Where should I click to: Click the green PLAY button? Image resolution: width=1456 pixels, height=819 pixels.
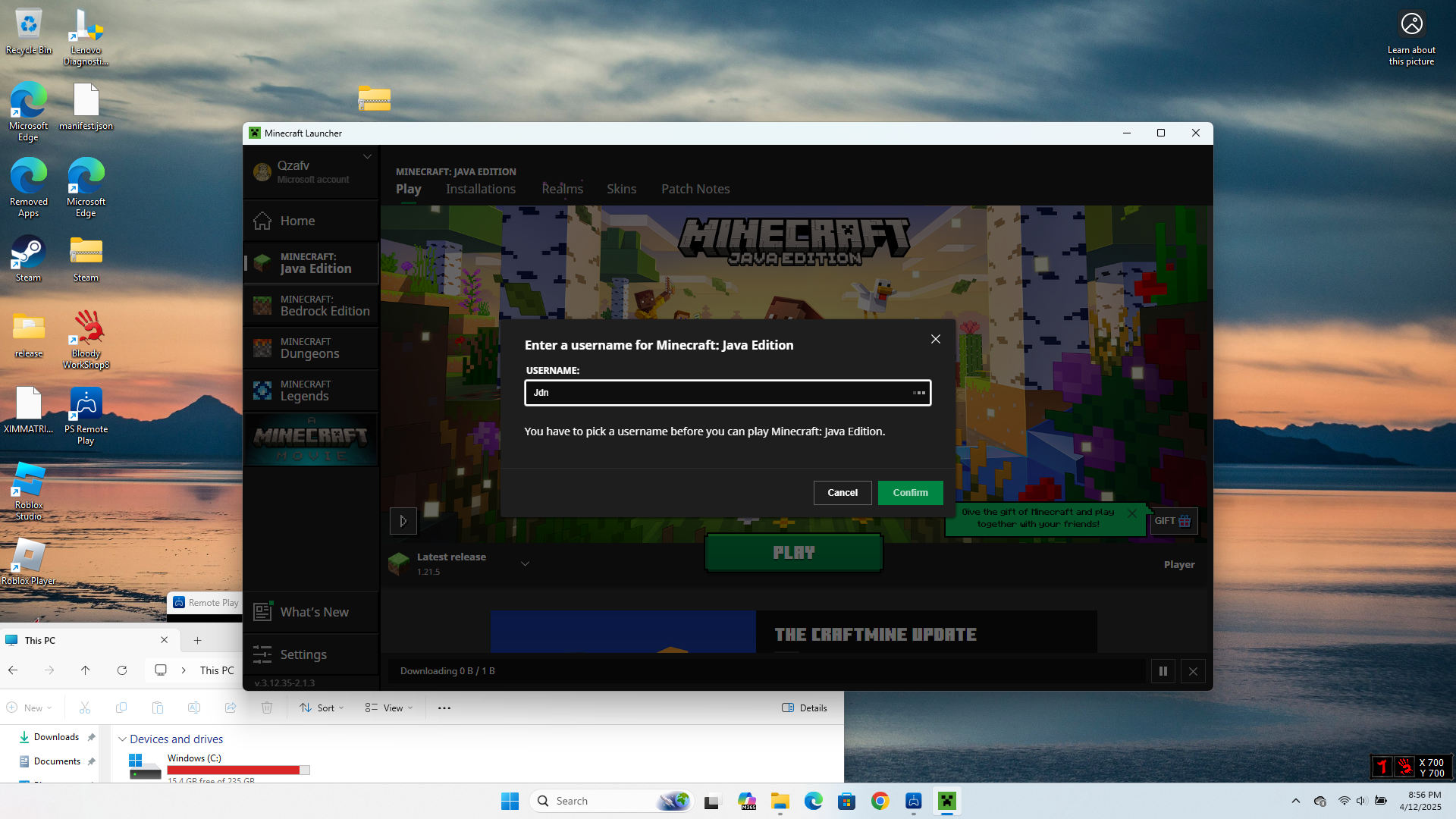[x=794, y=553]
